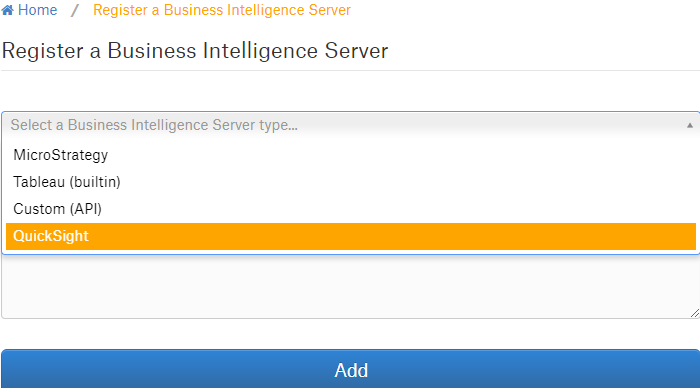Choose MicroStrategy from the list

pos(350,155)
